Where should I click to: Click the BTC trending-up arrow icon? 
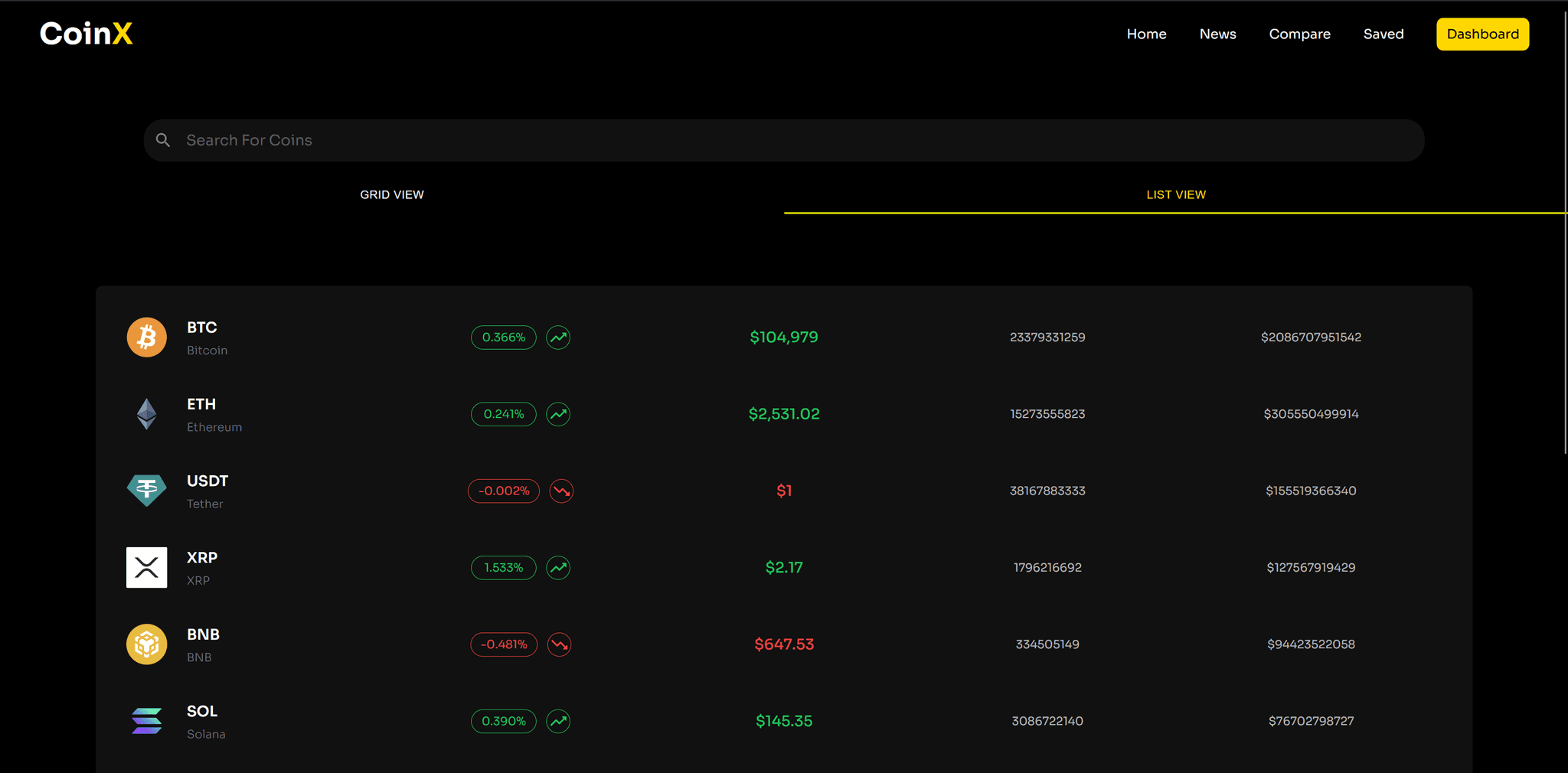(558, 338)
